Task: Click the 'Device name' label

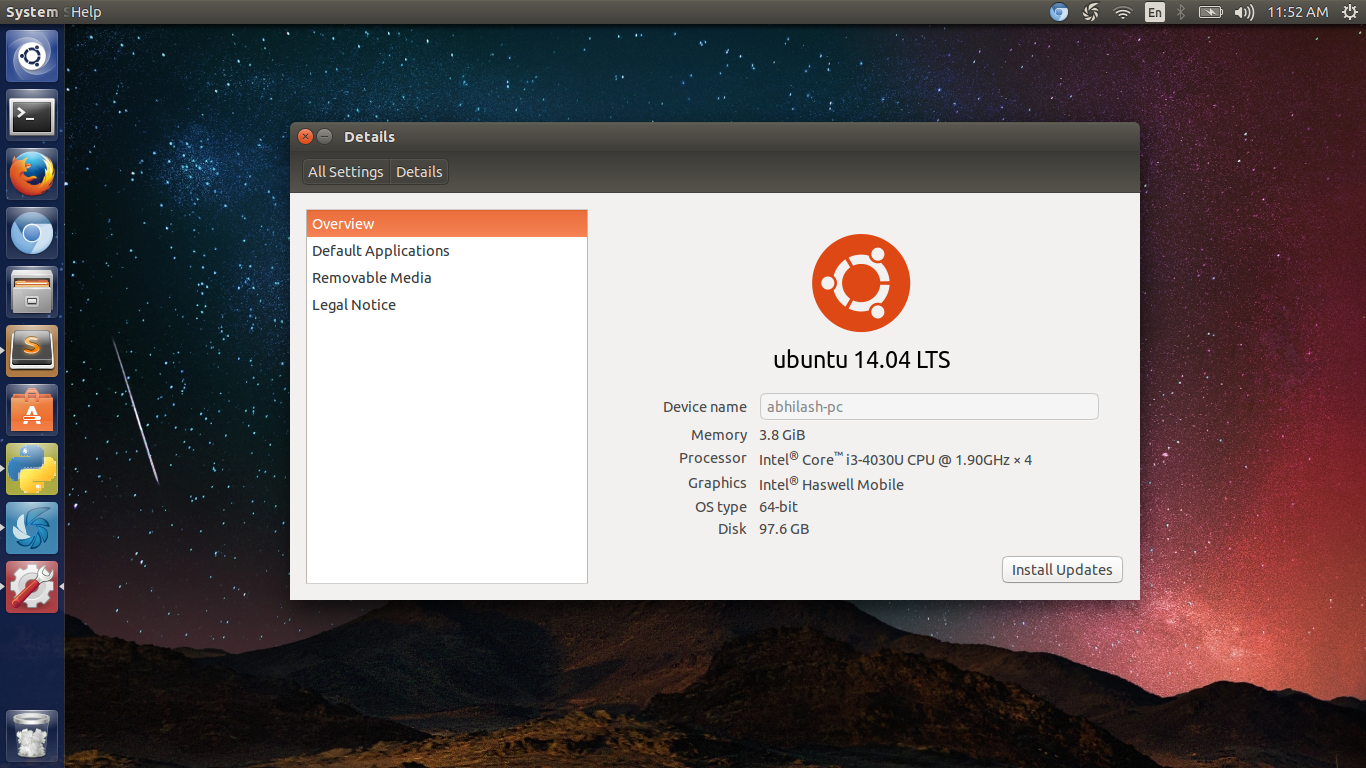Action: (705, 407)
